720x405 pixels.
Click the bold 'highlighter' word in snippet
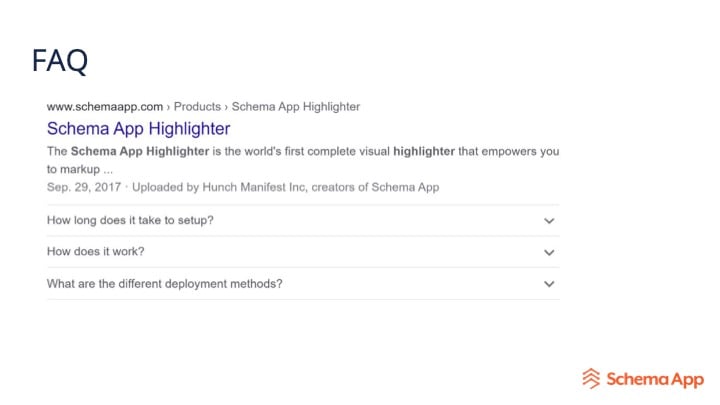[424, 152]
